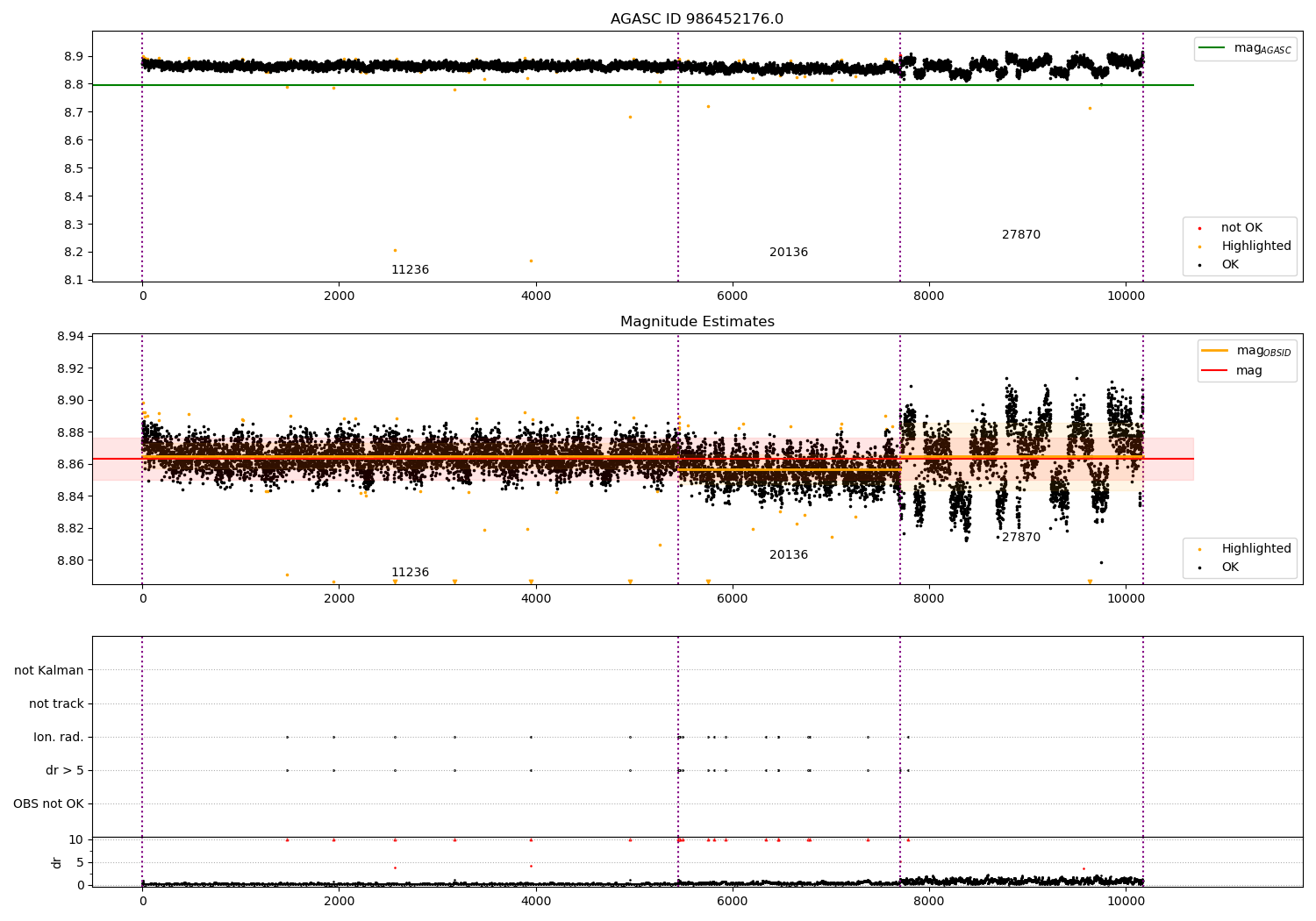The width and height of the screenshot is (1316, 921).
Task: Click the '8.1' y tick in top plot
Action: (x=75, y=281)
